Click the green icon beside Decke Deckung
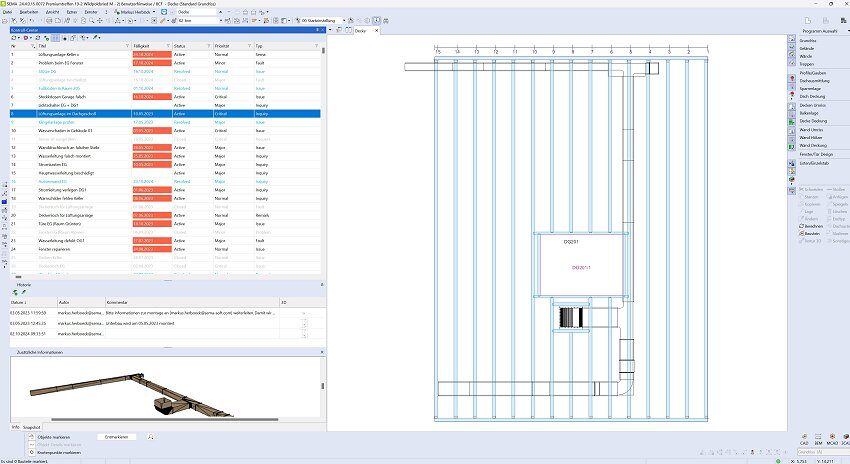This screenshot has width=850, height=464. (791, 121)
